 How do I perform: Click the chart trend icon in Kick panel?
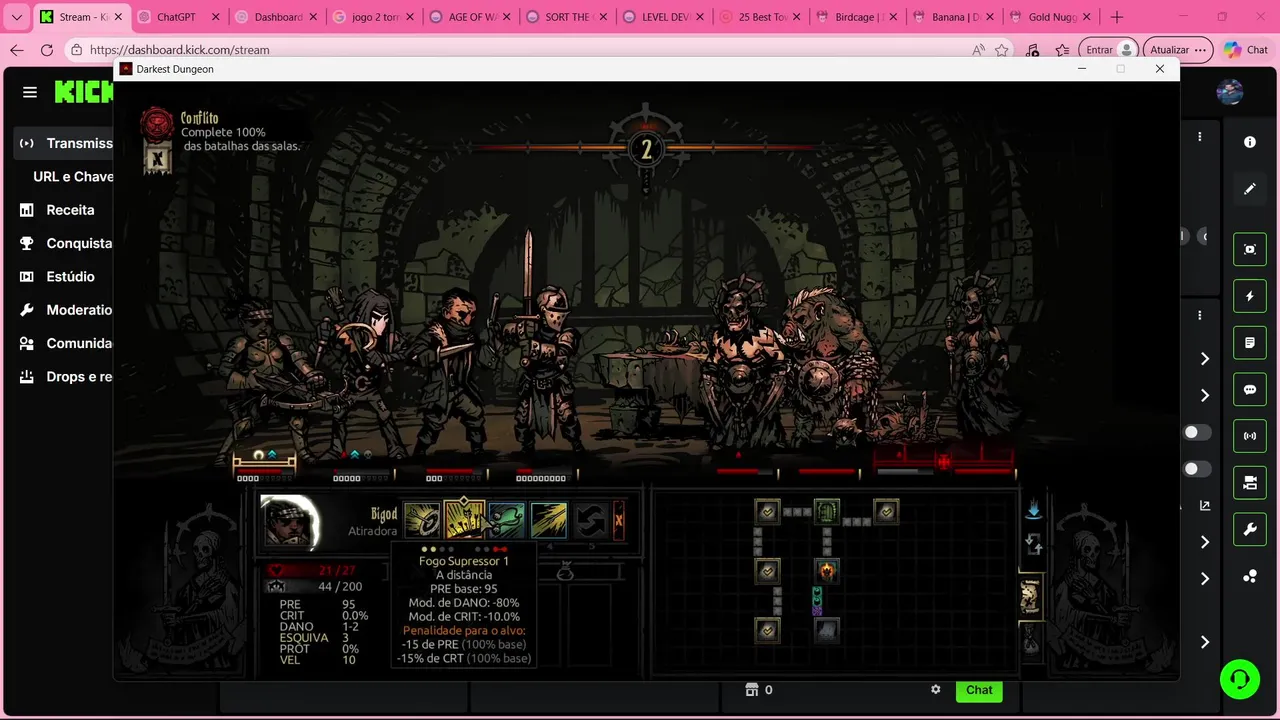point(1205,506)
